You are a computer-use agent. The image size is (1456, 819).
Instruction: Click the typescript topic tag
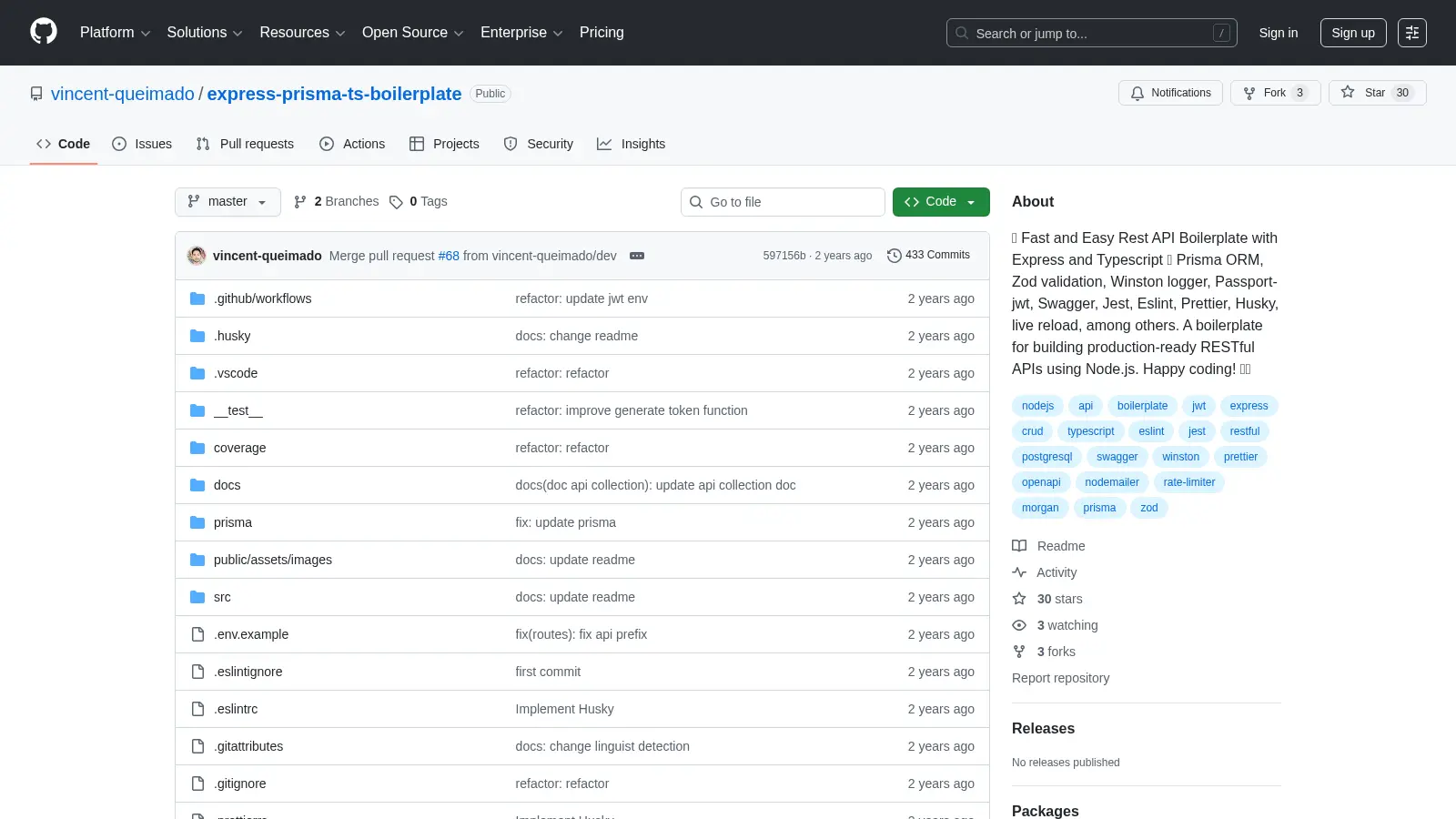pos(1090,431)
